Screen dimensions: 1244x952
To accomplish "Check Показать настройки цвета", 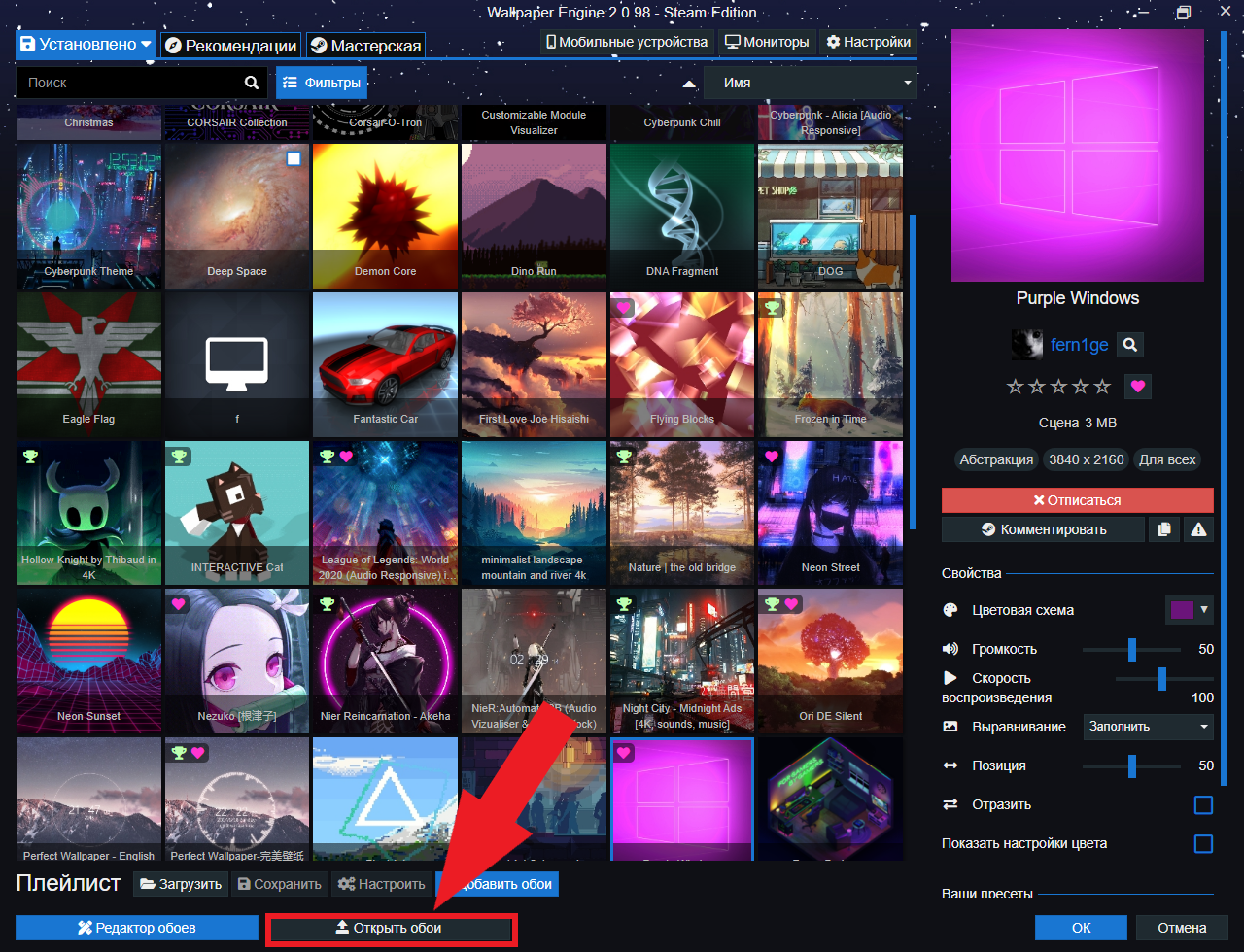I will click(x=1203, y=843).
